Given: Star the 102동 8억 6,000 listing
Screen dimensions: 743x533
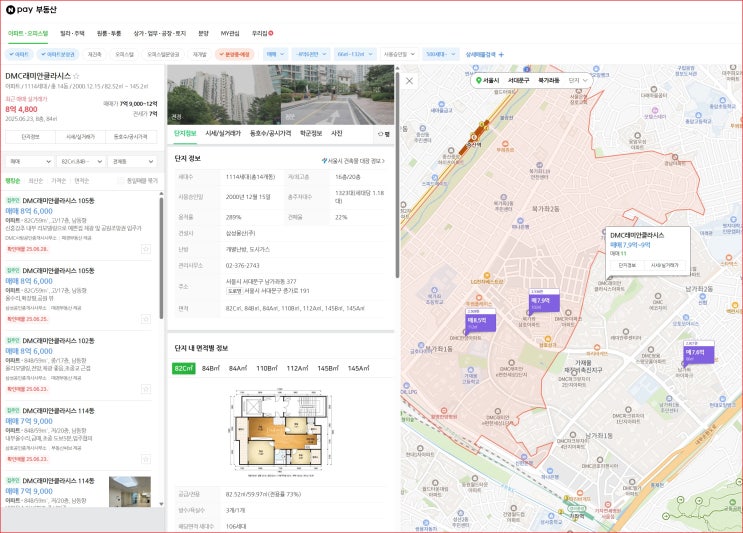Looking at the screenshot, I should point(146,389).
